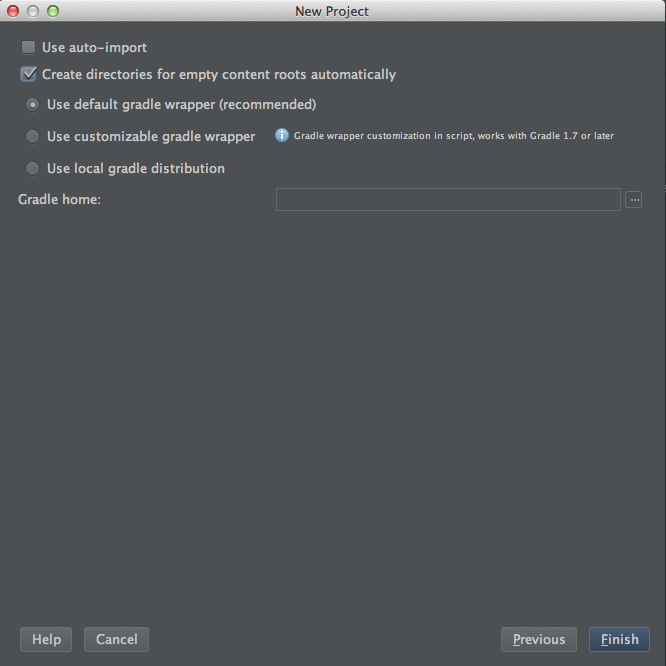Click the Gradle 1.7 wrapper customization hint text

pos(454,136)
